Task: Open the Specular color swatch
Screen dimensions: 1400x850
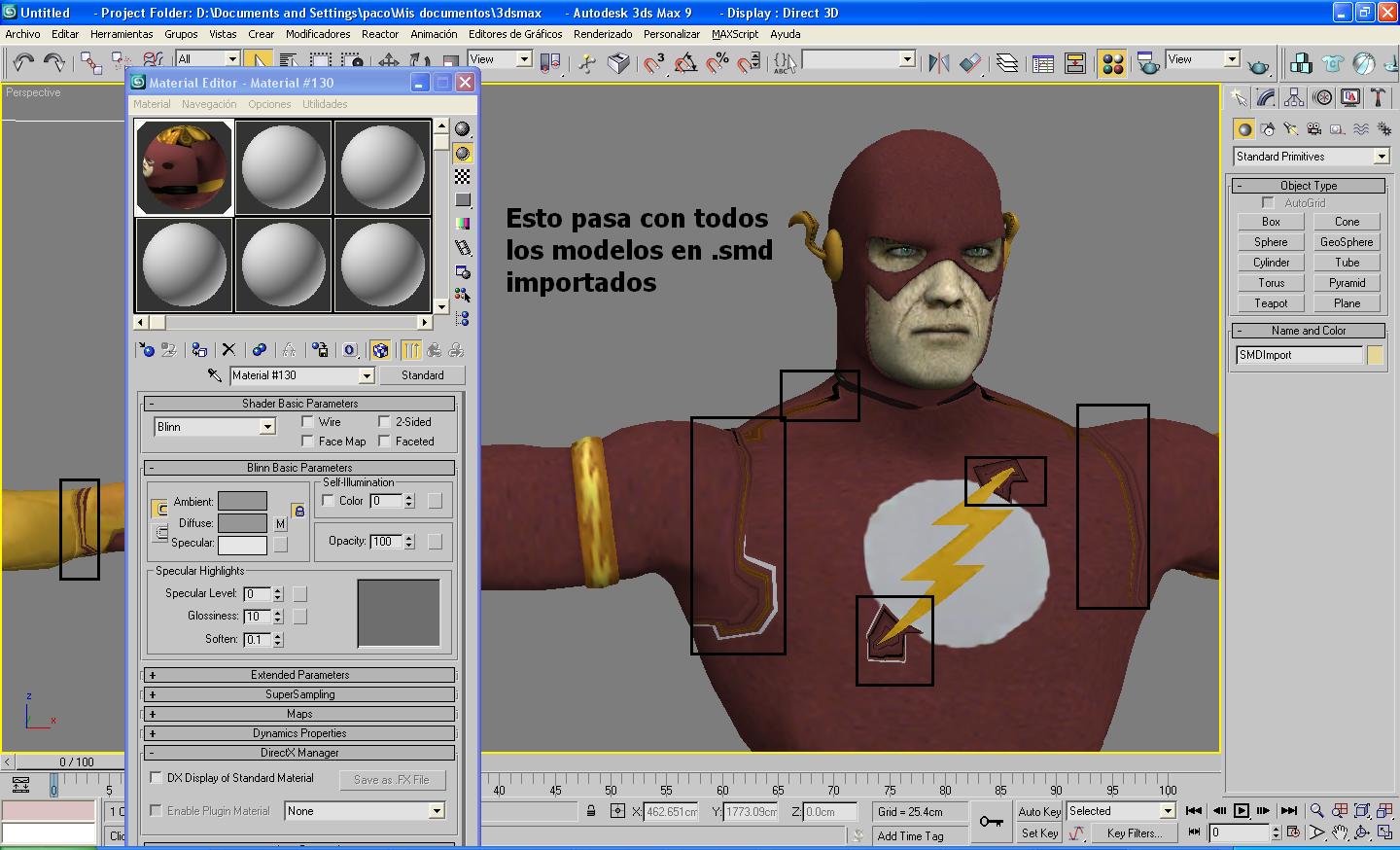Action: click(x=242, y=545)
